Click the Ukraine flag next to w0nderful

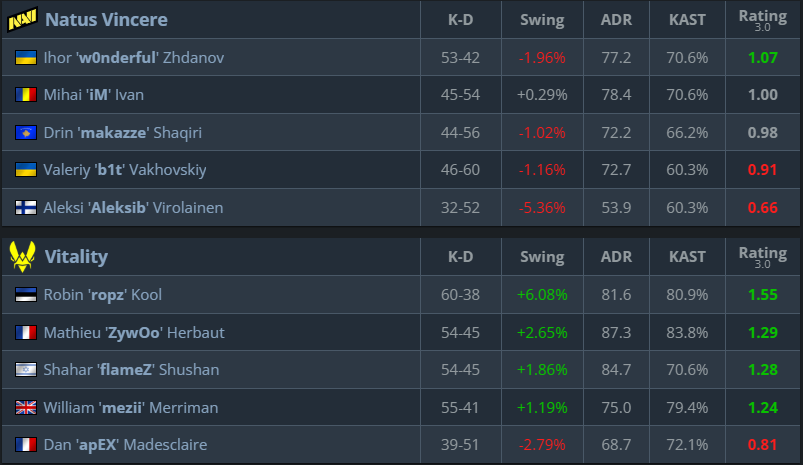[26, 57]
